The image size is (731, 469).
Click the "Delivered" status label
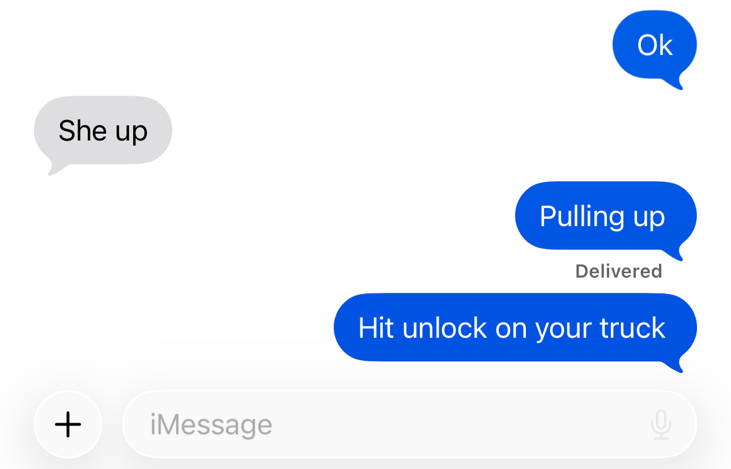[619, 271]
